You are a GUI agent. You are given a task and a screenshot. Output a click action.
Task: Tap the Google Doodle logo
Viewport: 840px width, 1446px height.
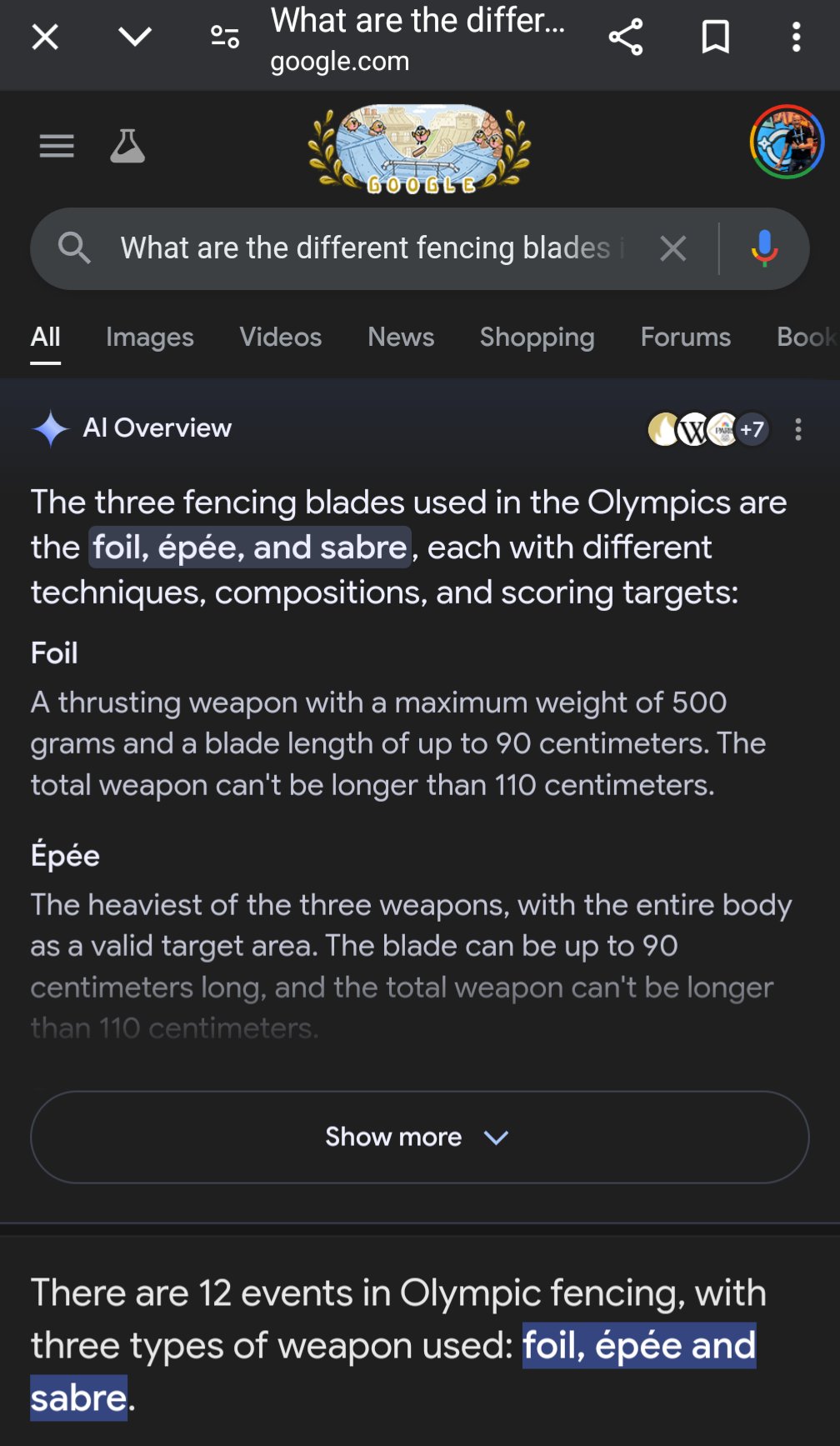419,150
